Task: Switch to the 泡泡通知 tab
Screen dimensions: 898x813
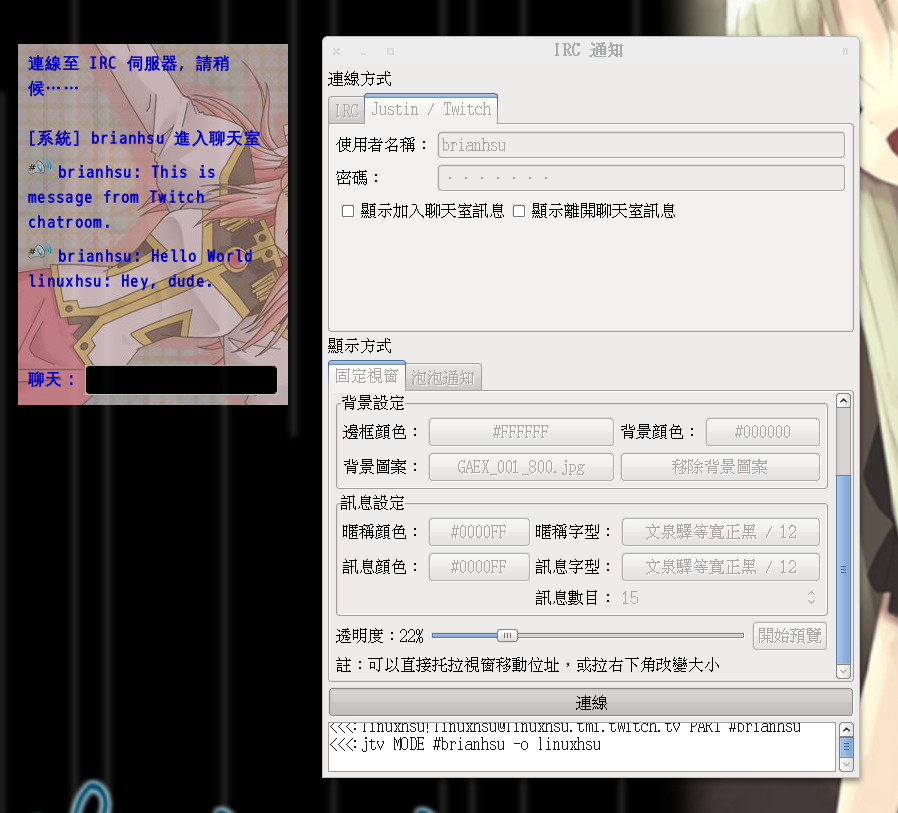Action: 445,377
